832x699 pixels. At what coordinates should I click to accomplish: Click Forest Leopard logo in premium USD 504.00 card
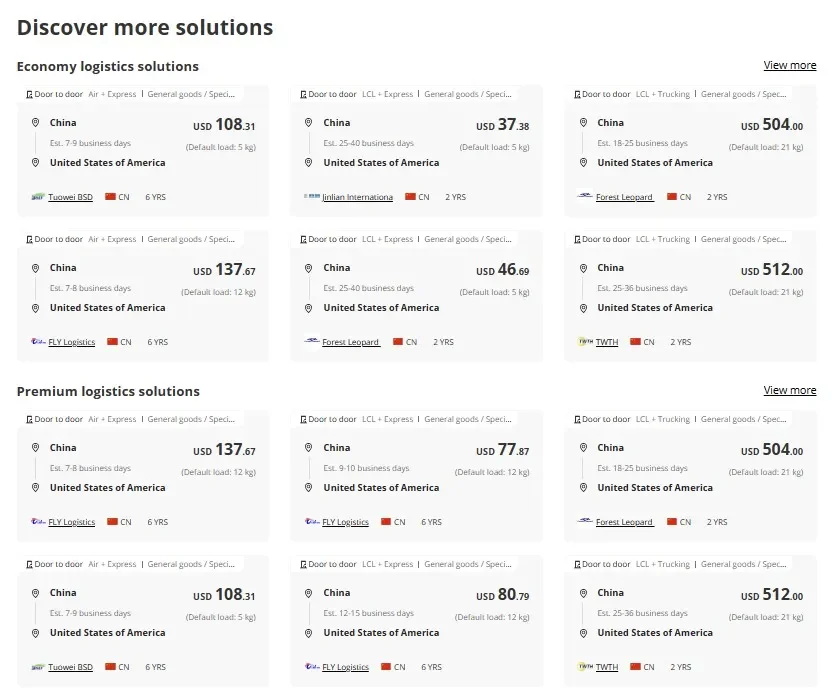pos(585,521)
